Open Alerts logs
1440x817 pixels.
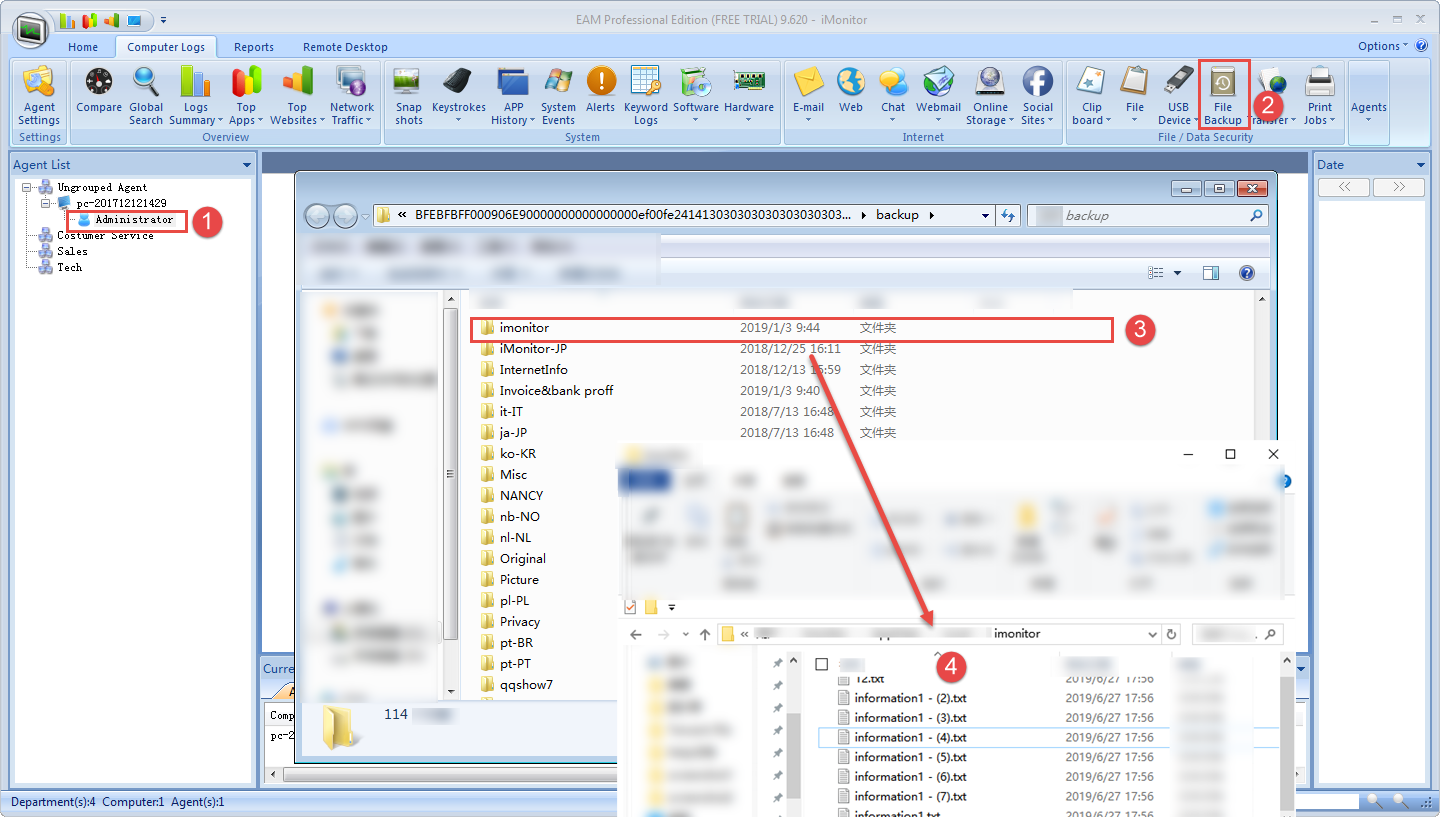[x=600, y=91]
